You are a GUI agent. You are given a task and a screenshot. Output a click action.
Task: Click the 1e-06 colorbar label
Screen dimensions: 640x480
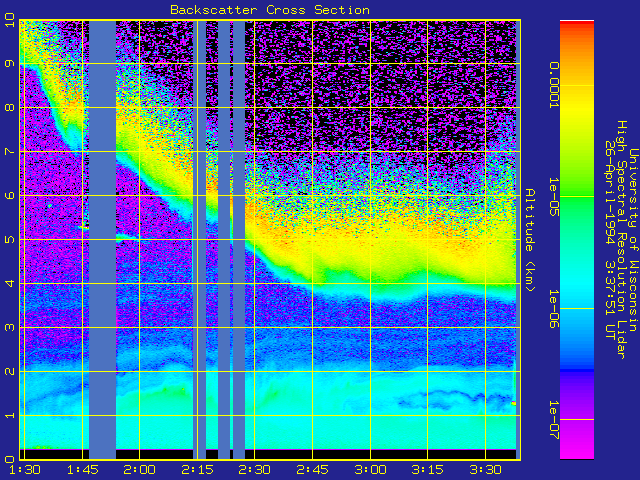tap(553, 309)
